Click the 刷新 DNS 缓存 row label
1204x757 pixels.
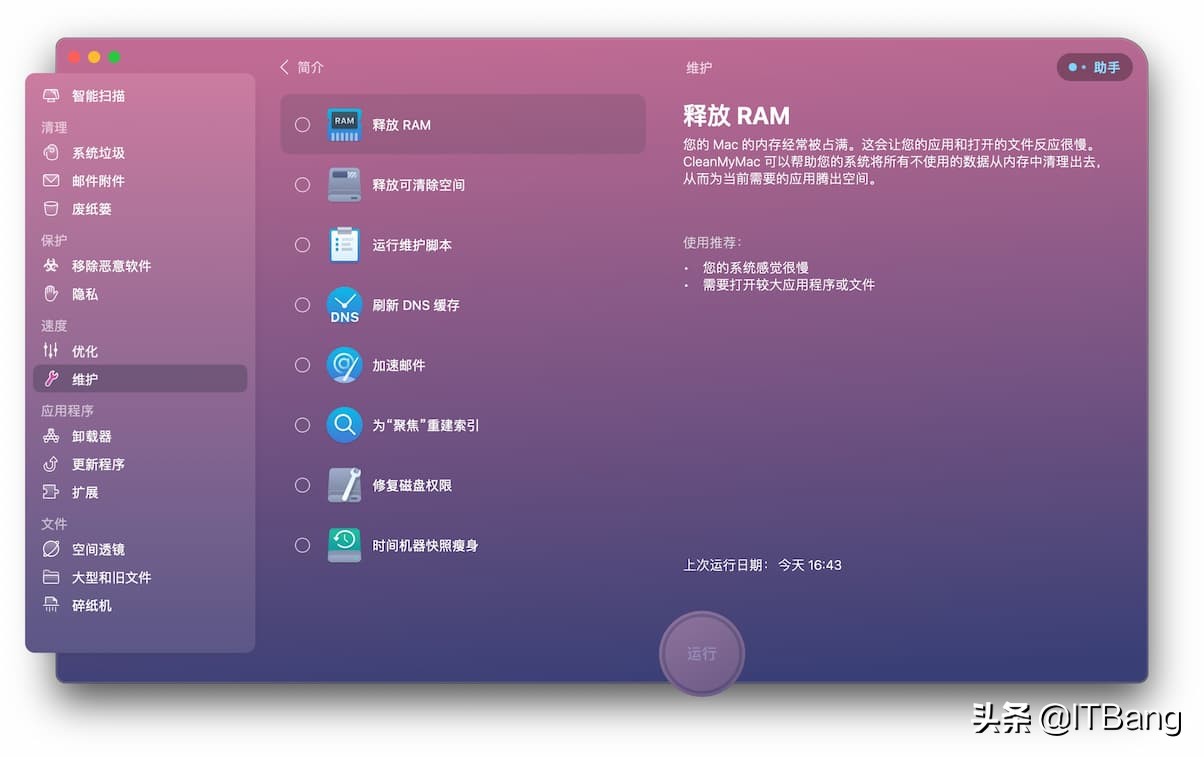tap(416, 305)
